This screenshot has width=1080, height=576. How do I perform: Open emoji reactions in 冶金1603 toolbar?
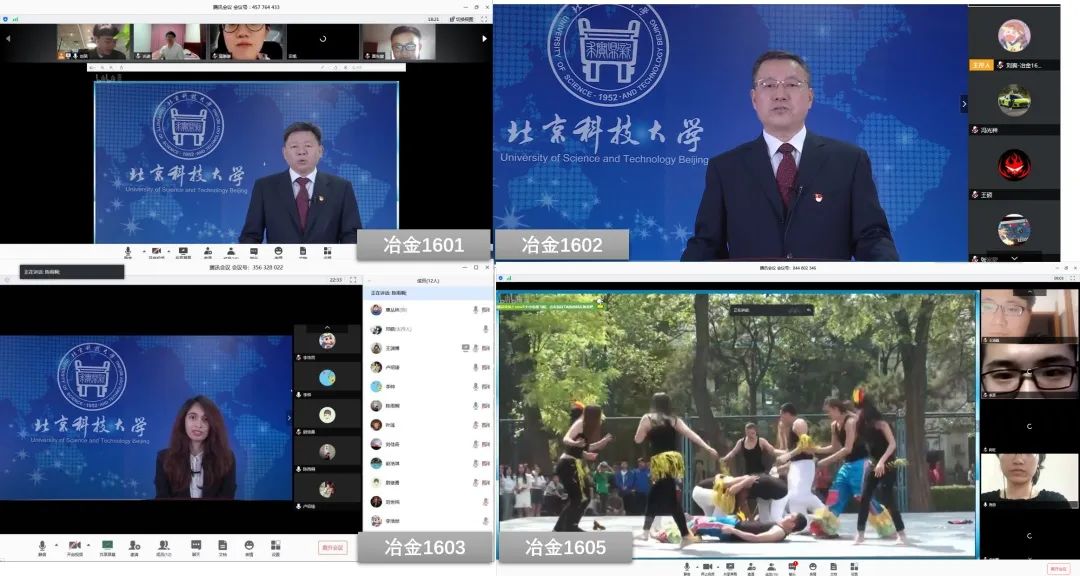pyautogui.click(x=249, y=546)
